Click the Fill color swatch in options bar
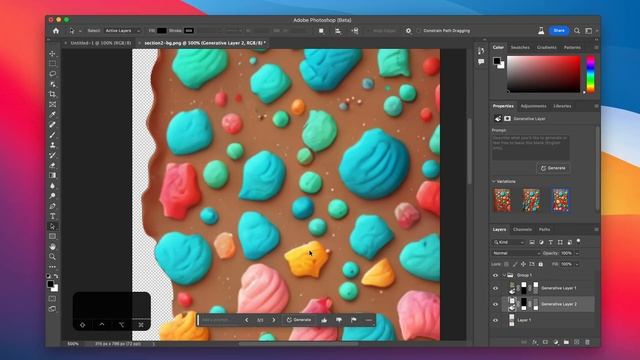This screenshot has width=640, height=360. [x=162, y=31]
